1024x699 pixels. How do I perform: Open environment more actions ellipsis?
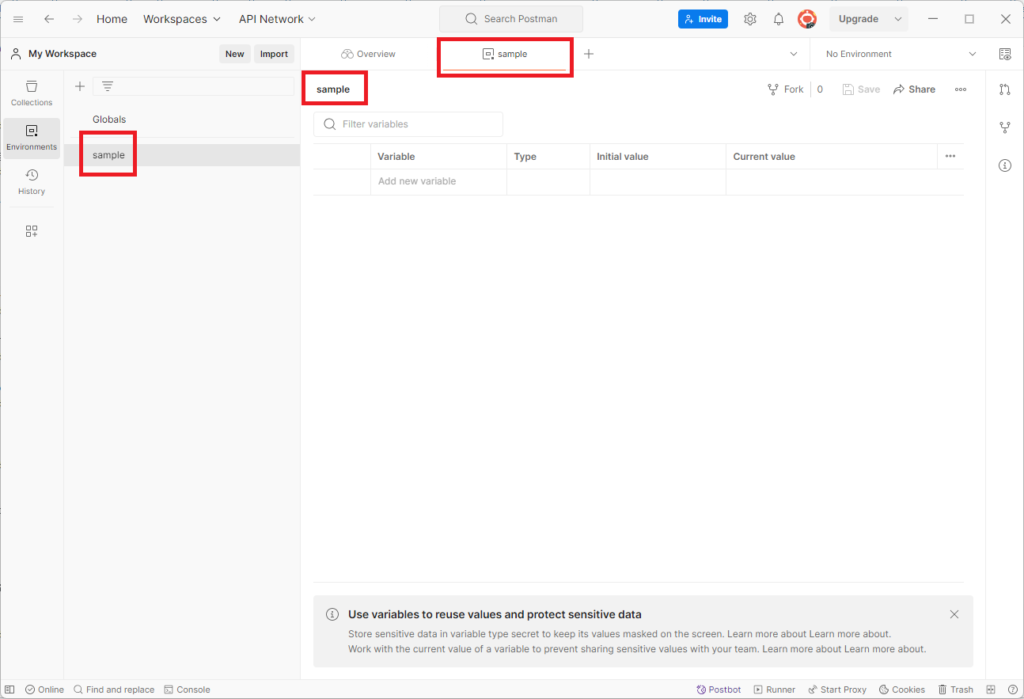click(961, 89)
